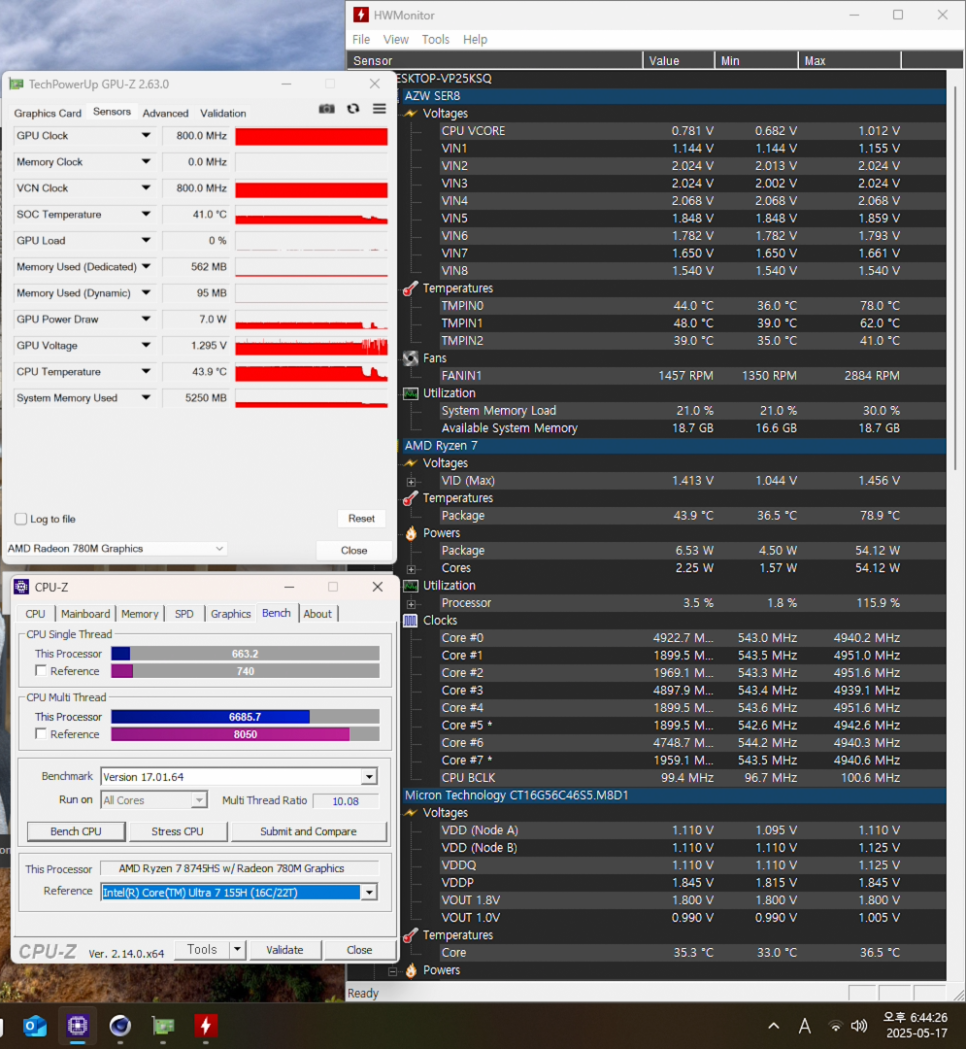Image resolution: width=966 pixels, height=1049 pixels.
Task: Click the Voltages icon under AZW SER8
Action: click(x=411, y=113)
